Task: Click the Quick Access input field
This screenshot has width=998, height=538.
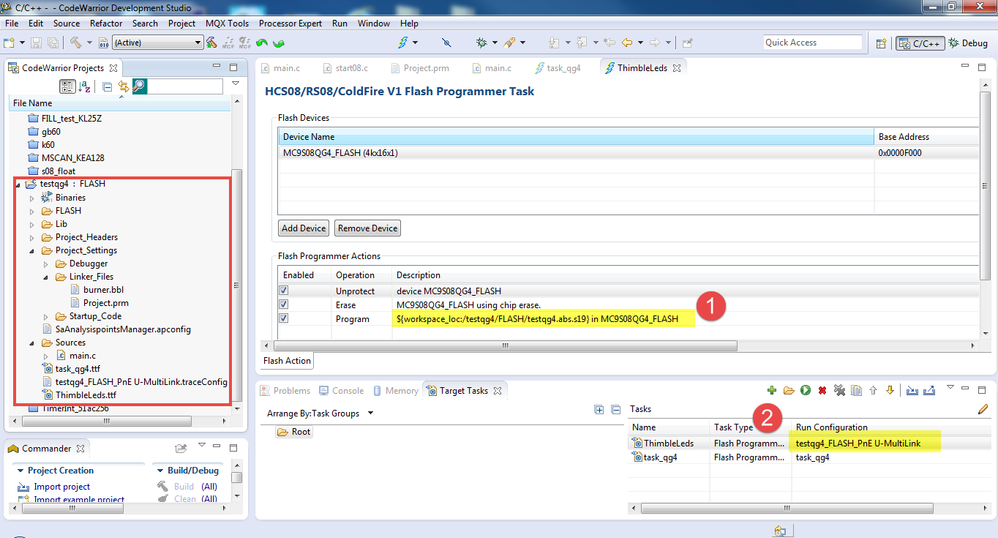Action: [812, 43]
